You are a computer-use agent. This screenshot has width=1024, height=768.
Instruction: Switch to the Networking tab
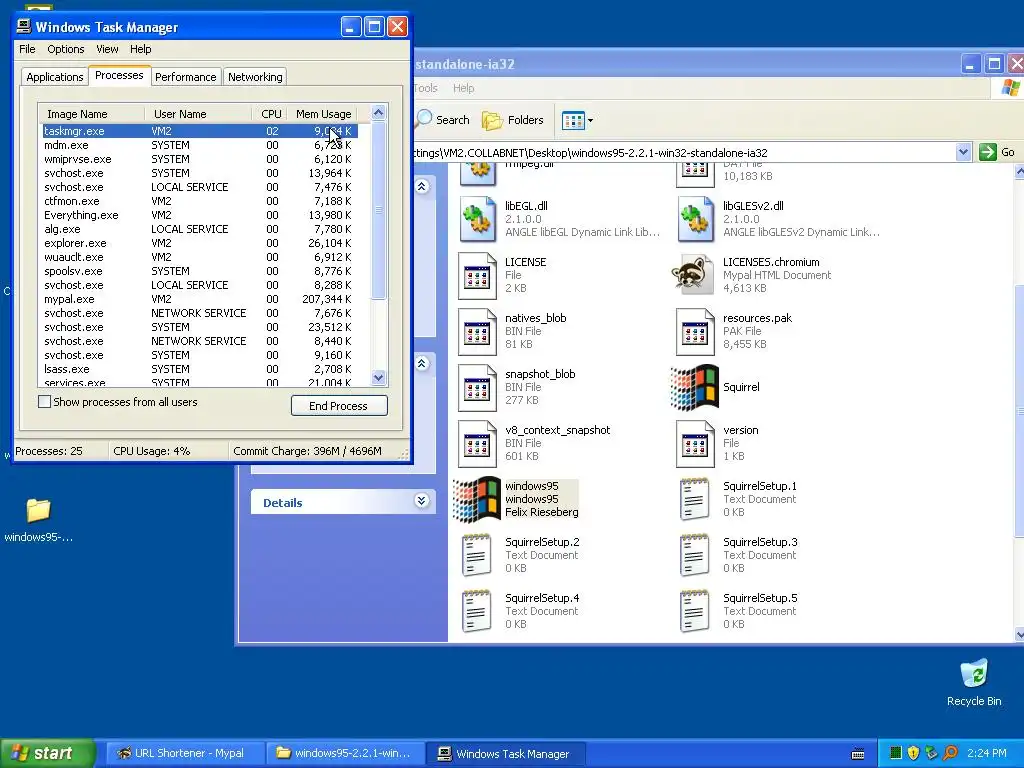(x=255, y=76)
